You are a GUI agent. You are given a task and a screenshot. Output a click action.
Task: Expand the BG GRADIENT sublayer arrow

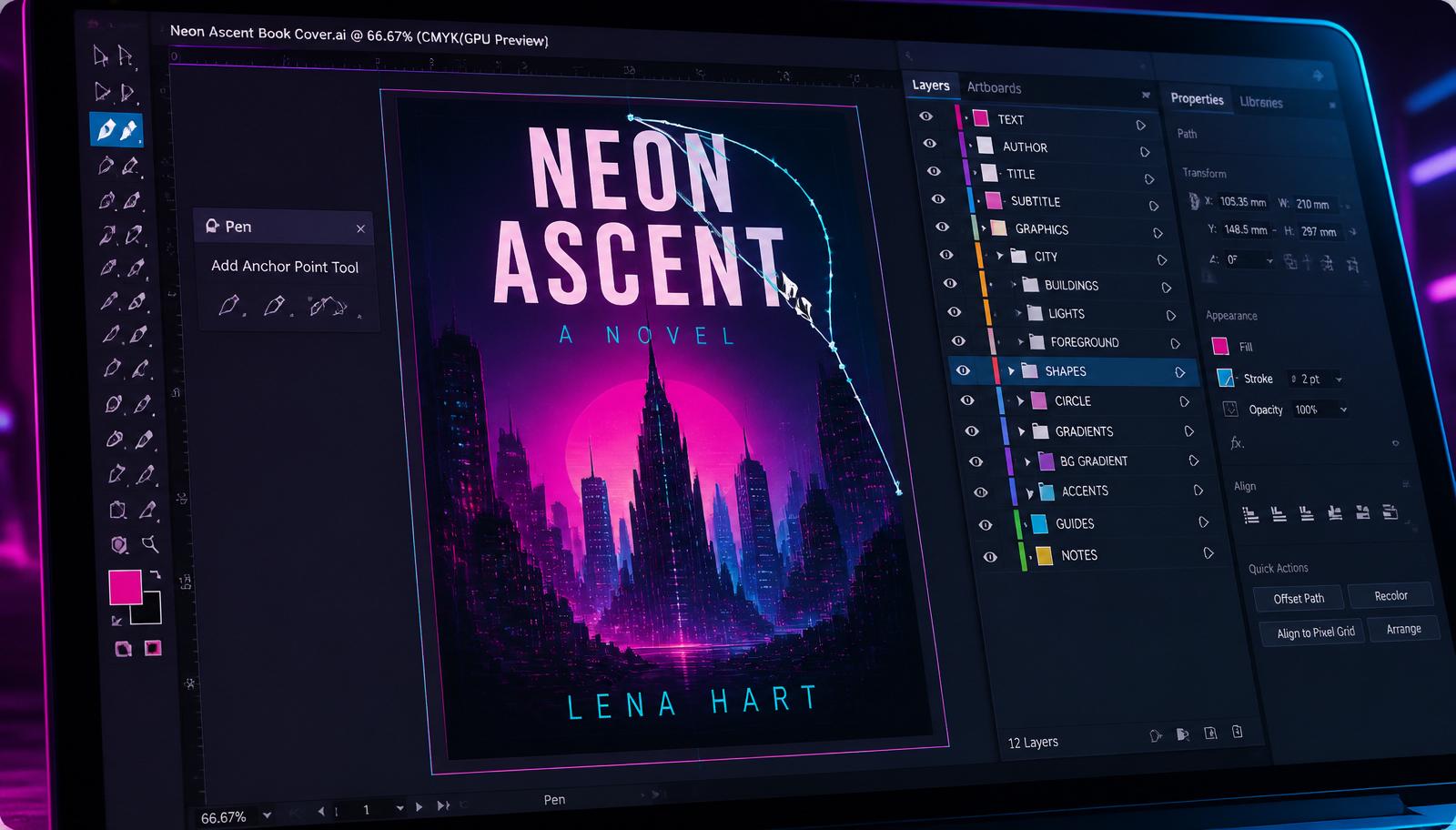1027,462
